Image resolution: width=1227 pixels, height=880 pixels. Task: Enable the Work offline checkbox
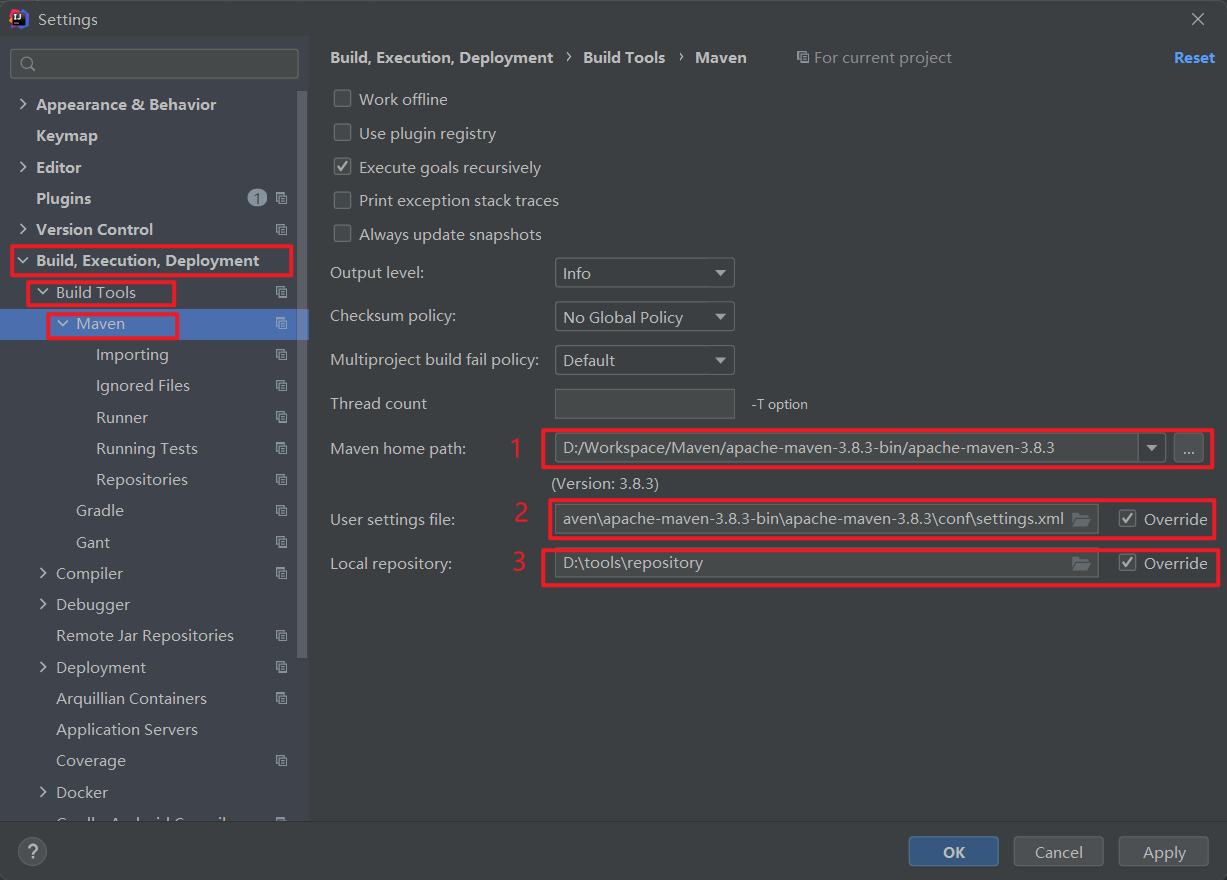point(343,99)
